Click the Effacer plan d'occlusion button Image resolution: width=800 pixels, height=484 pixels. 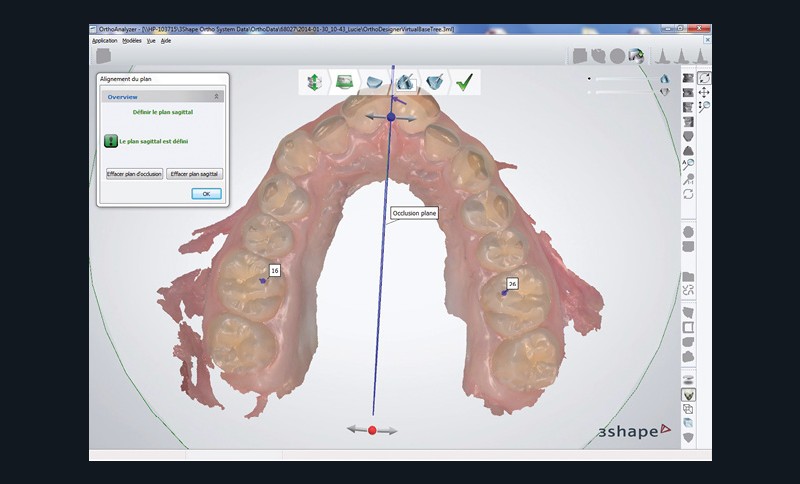(134, 174)
